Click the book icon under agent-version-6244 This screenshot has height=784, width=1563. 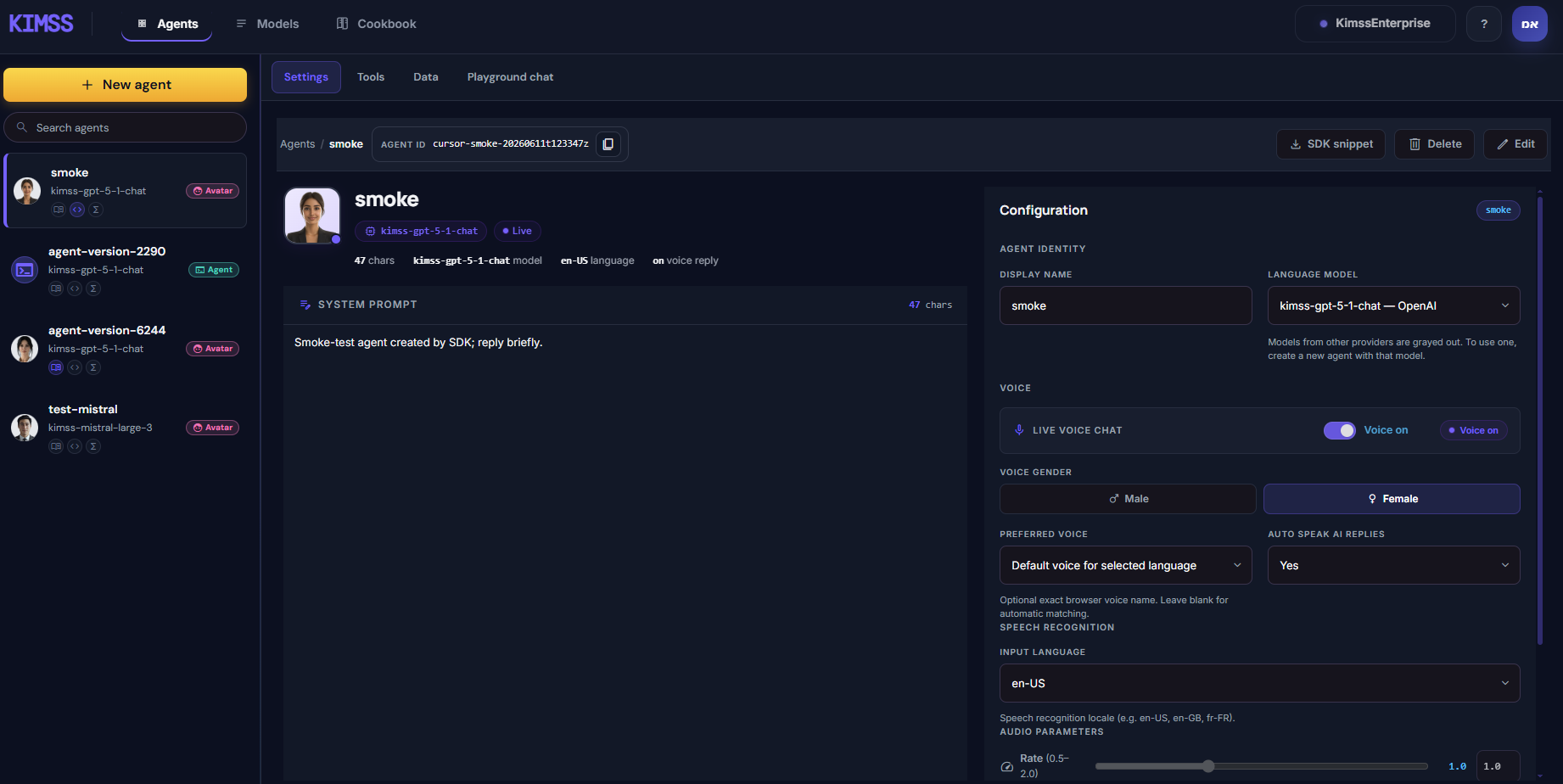(56, 367)
